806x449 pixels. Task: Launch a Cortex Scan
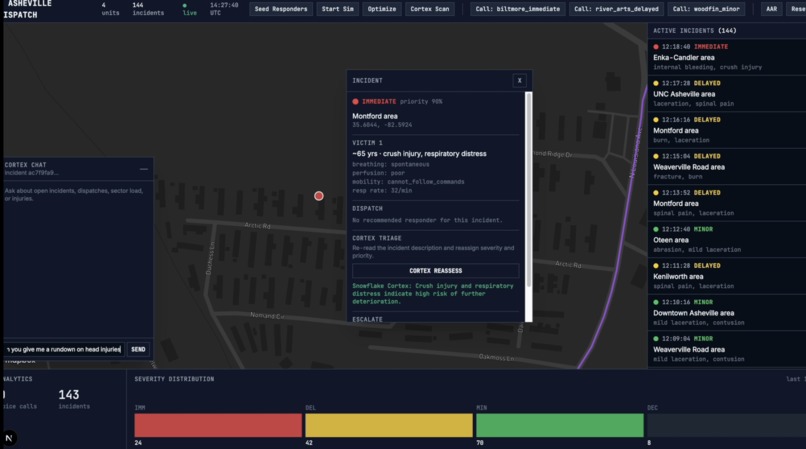point(430,9)
